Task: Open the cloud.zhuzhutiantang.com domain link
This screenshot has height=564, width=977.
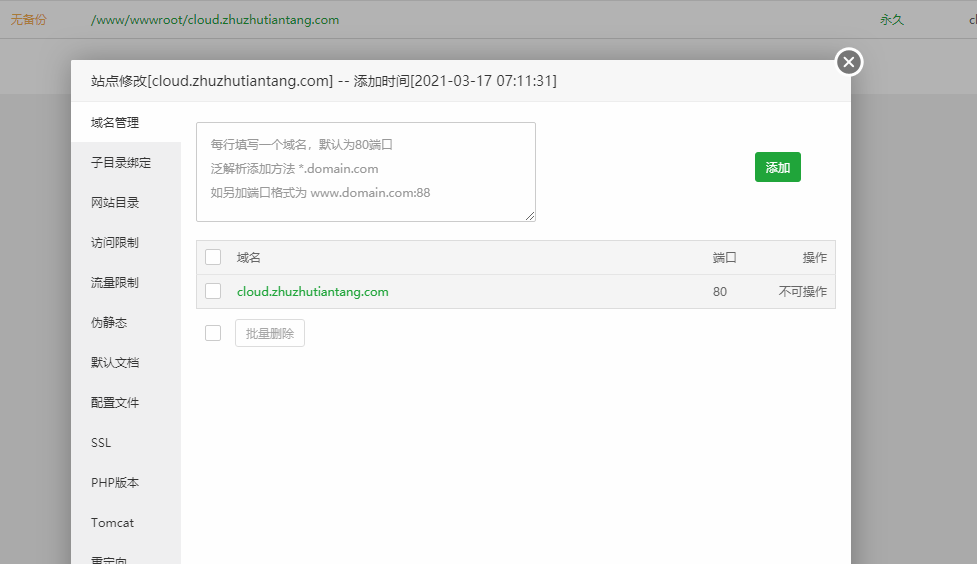Action: pos(313,292)
